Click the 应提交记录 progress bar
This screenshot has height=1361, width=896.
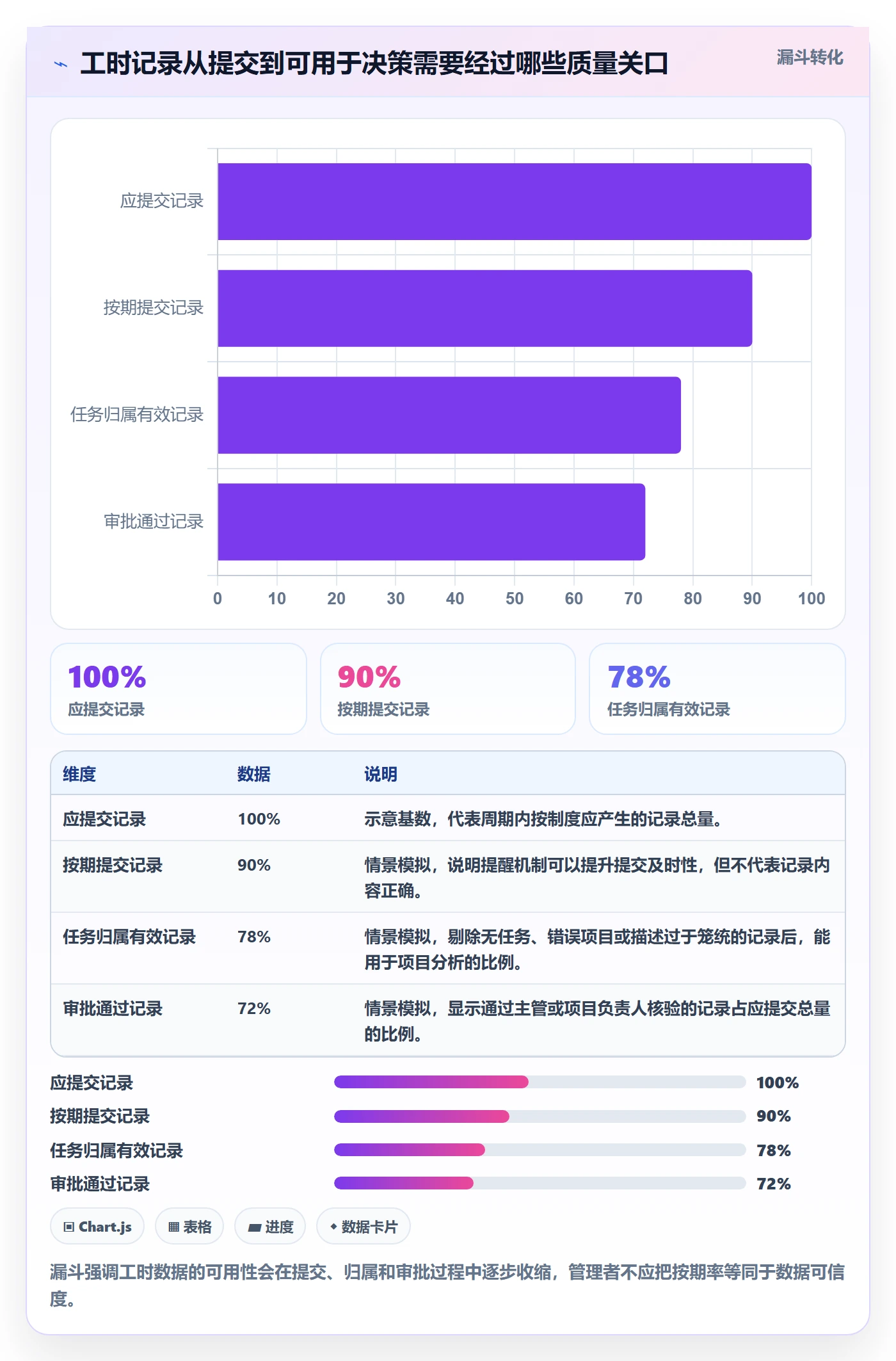(x=540, y=1082)
